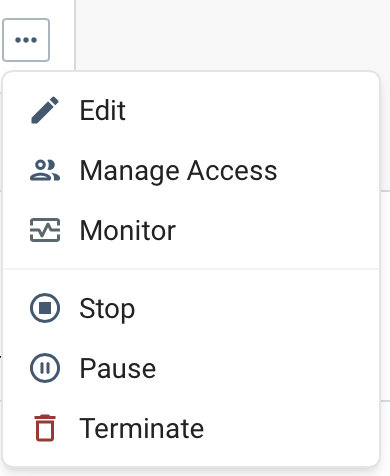Image resolution: width=390 pixels, height=476 pixels.
Task: Open the Monitor menu entry
Action: pyautogui.click(x=191, y=230)
